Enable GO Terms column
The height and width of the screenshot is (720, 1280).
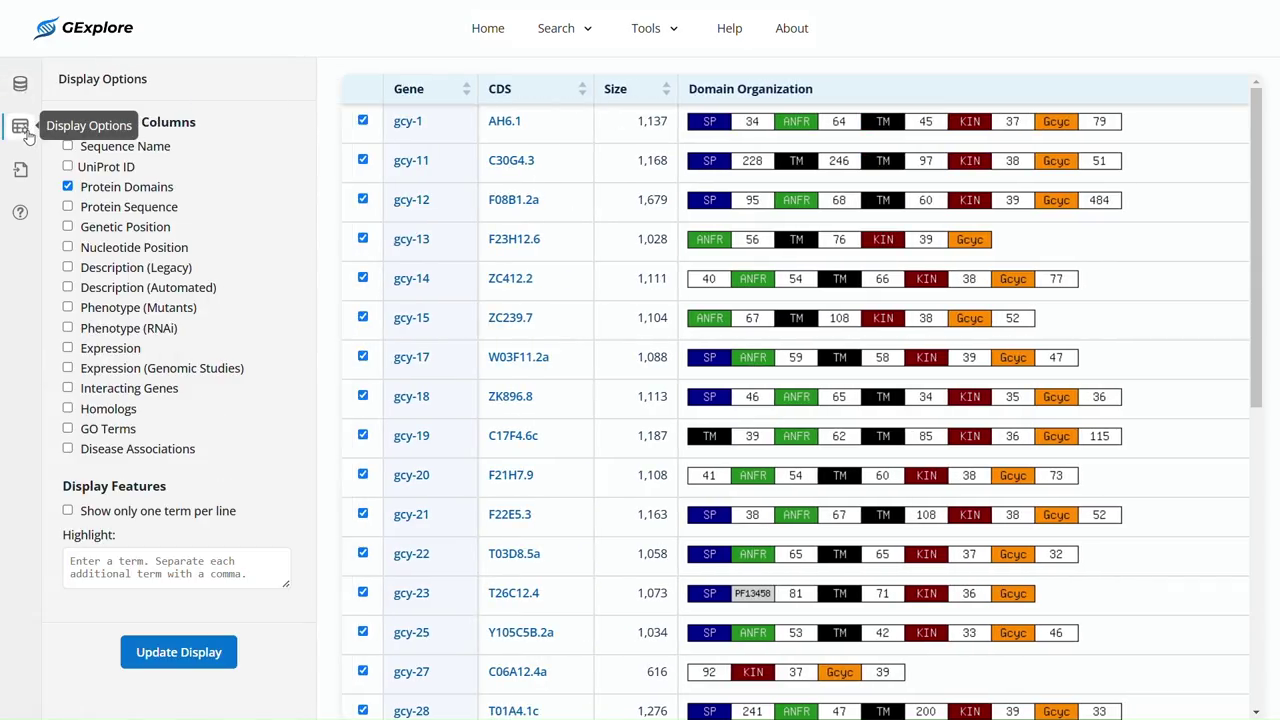click(68, 428)
